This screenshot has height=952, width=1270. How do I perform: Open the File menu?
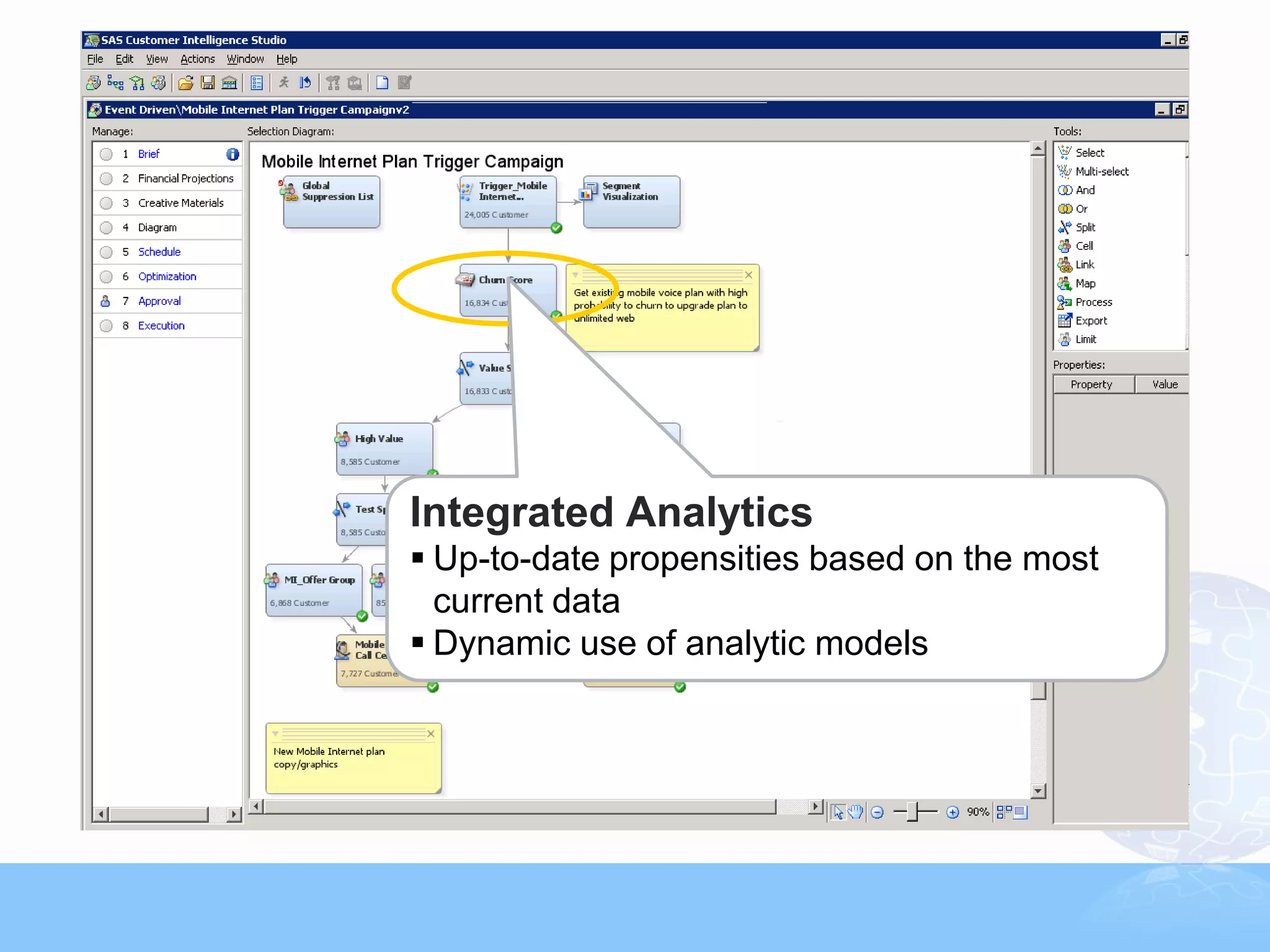click(x=95, y=59)
